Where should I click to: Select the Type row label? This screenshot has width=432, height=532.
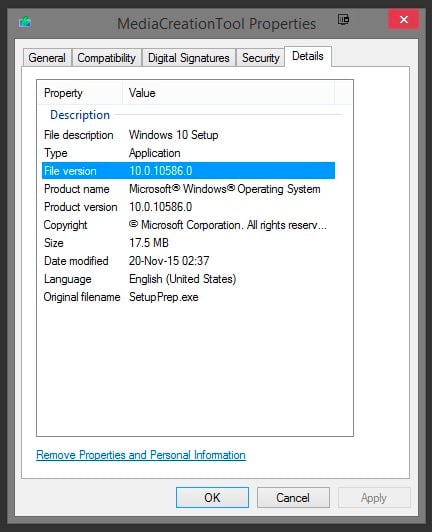(x=56, y=153)
